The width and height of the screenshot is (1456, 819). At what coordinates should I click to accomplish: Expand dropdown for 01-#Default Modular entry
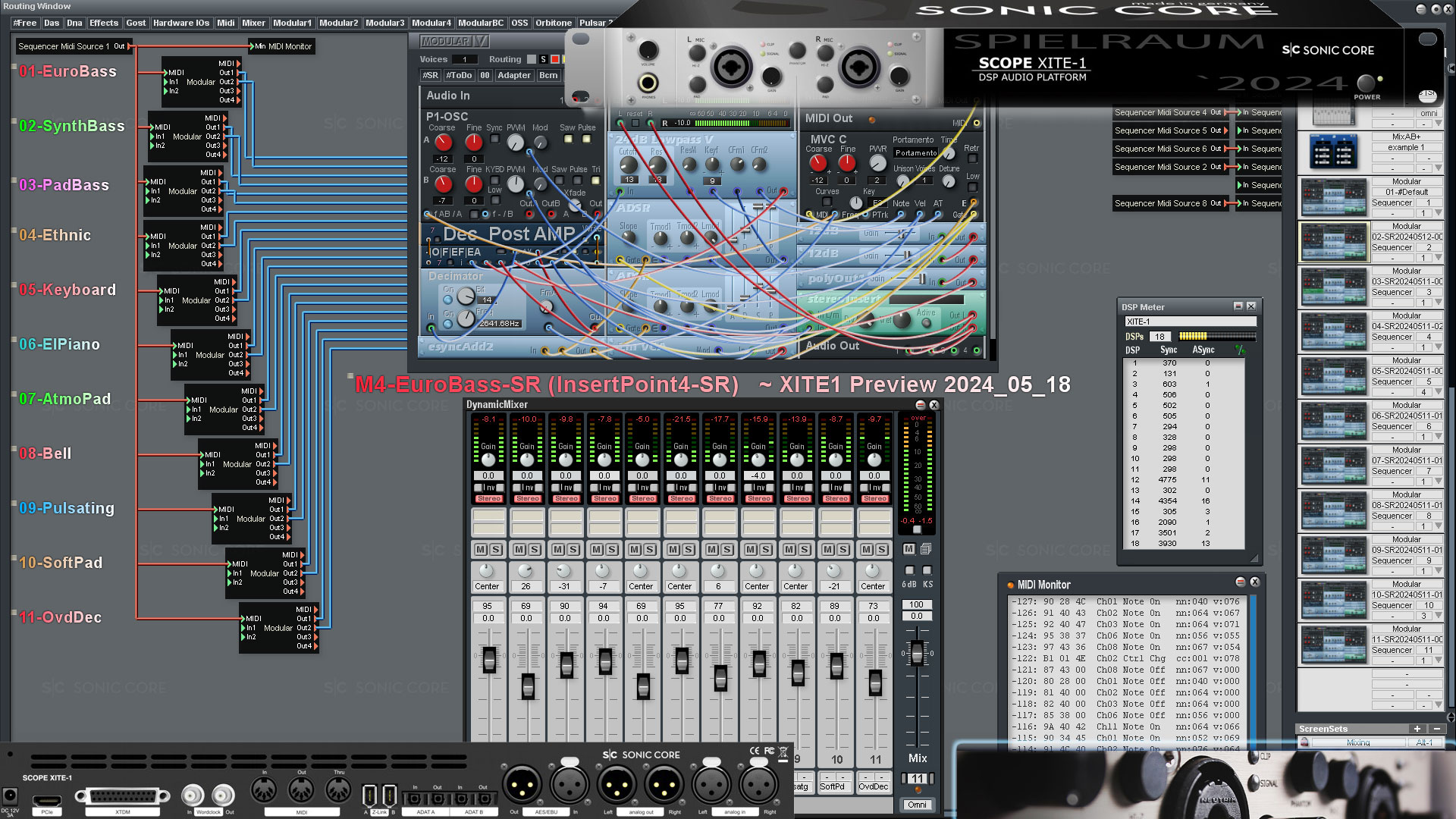[1439, 213]
